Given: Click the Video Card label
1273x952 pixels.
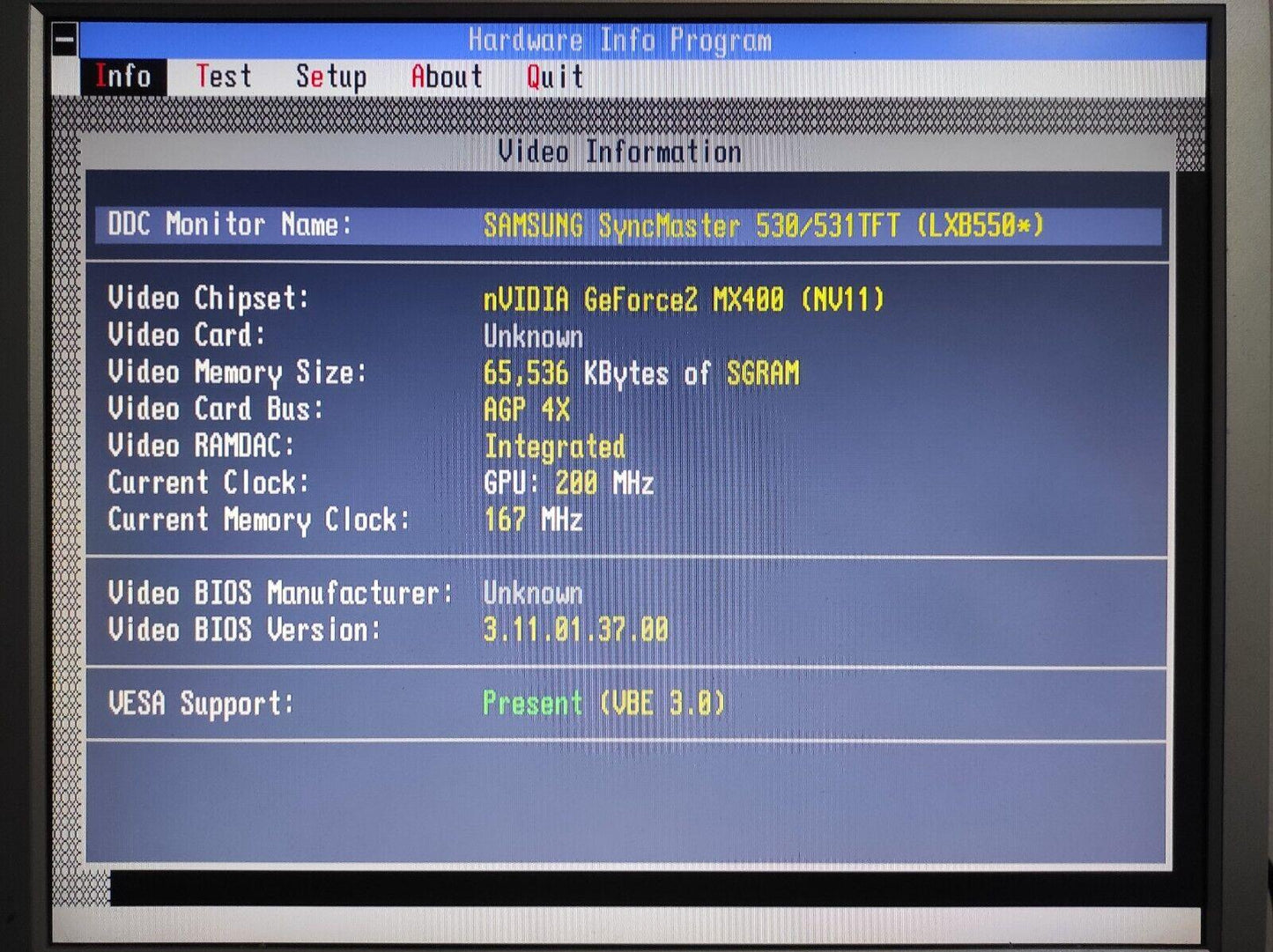Looking at the screenshot, I should click(x=186, y=336).
